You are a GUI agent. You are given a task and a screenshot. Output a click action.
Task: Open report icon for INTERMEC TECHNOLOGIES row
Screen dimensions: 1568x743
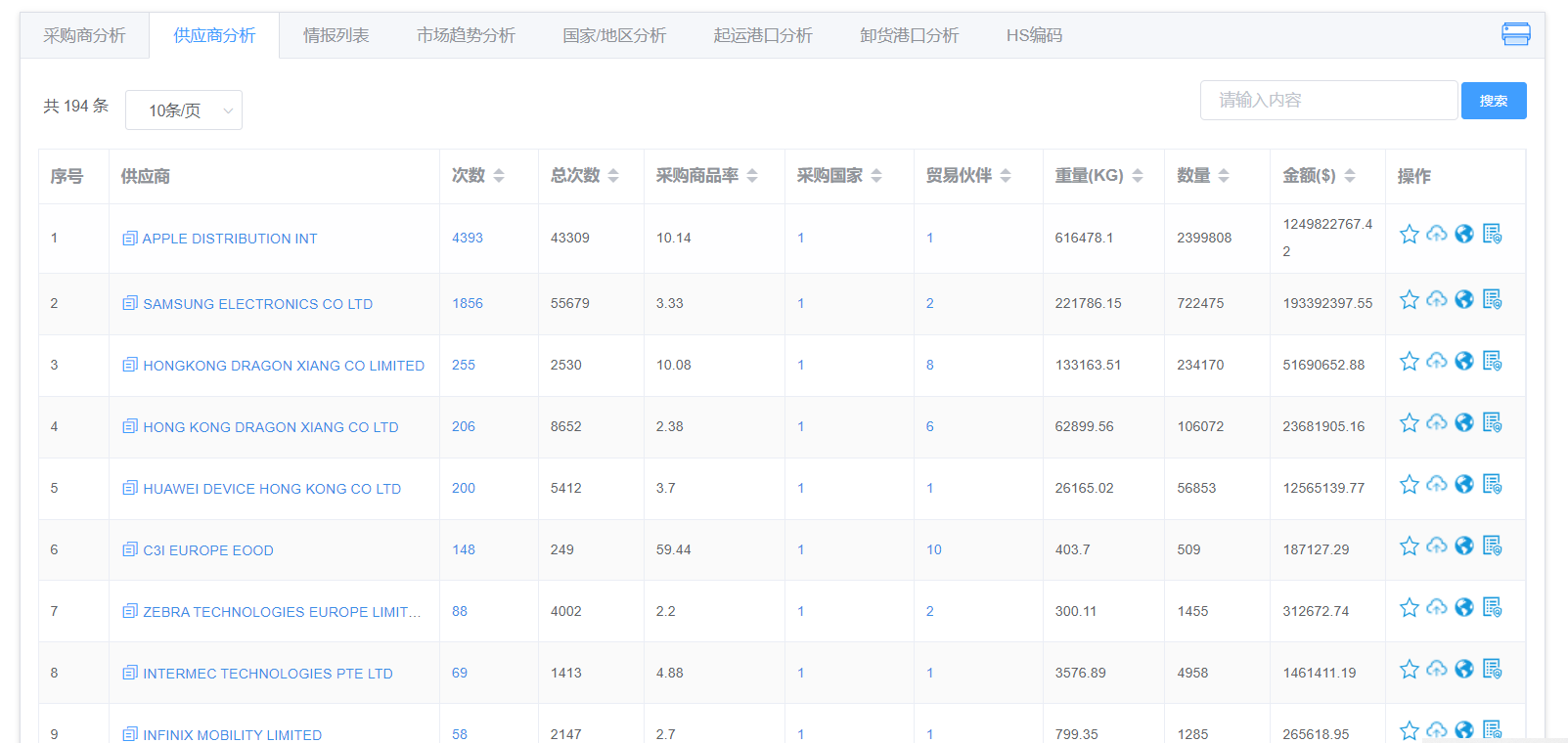(1492, 669)
